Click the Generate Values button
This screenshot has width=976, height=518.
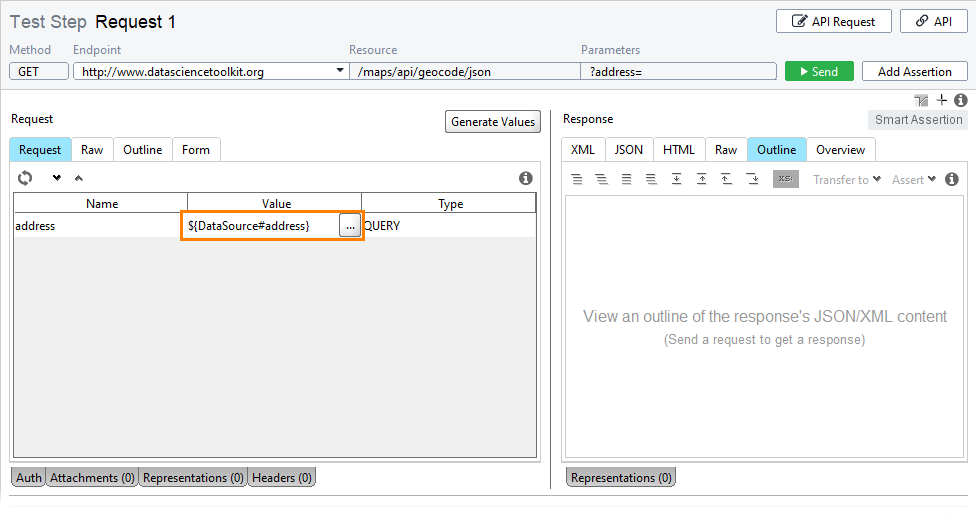tap(492, 121)
